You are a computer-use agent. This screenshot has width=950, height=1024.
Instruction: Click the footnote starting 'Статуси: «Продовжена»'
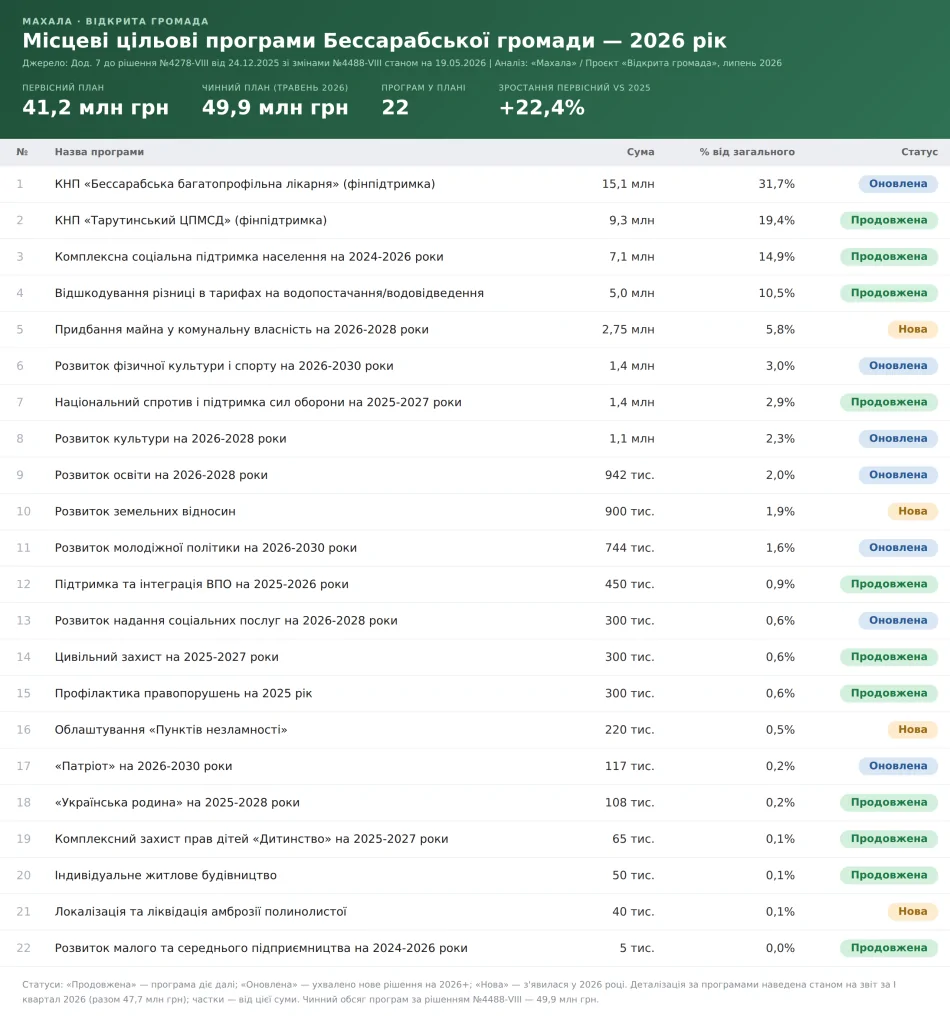459,992
